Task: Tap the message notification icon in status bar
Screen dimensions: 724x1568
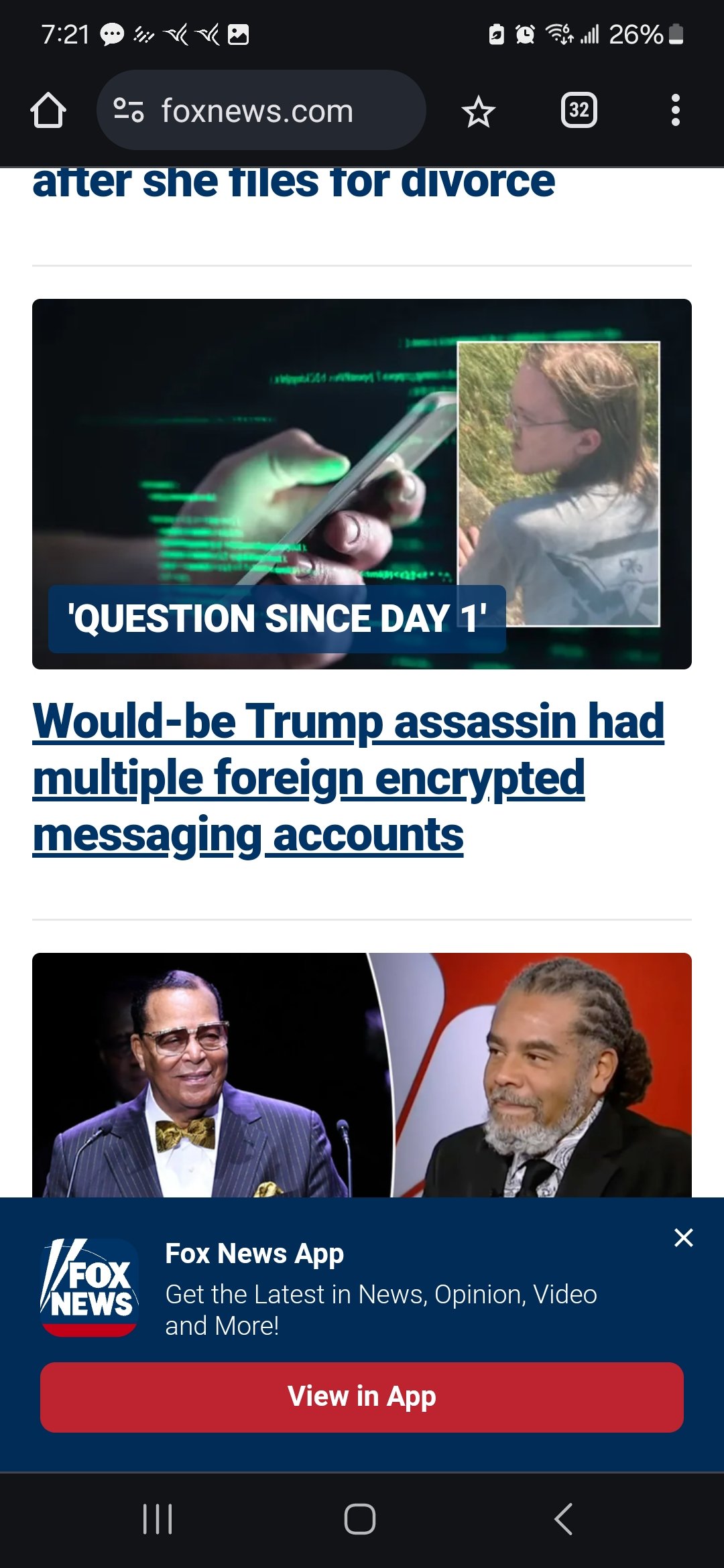Action: click(x=112, y=34)
